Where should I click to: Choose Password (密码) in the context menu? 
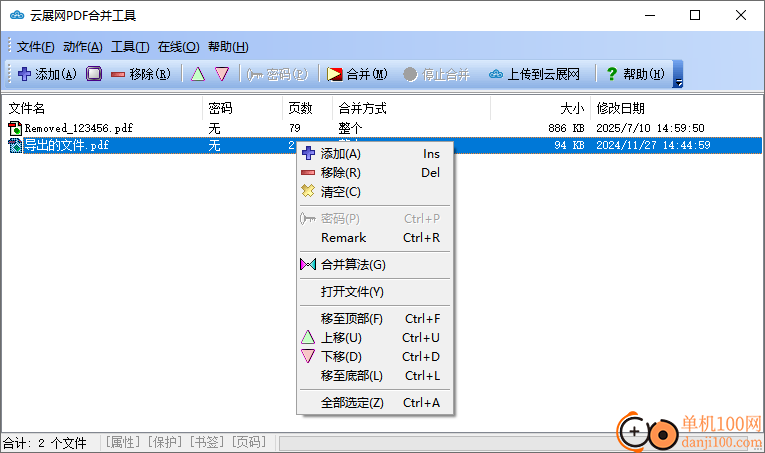[x=375, y=218]
